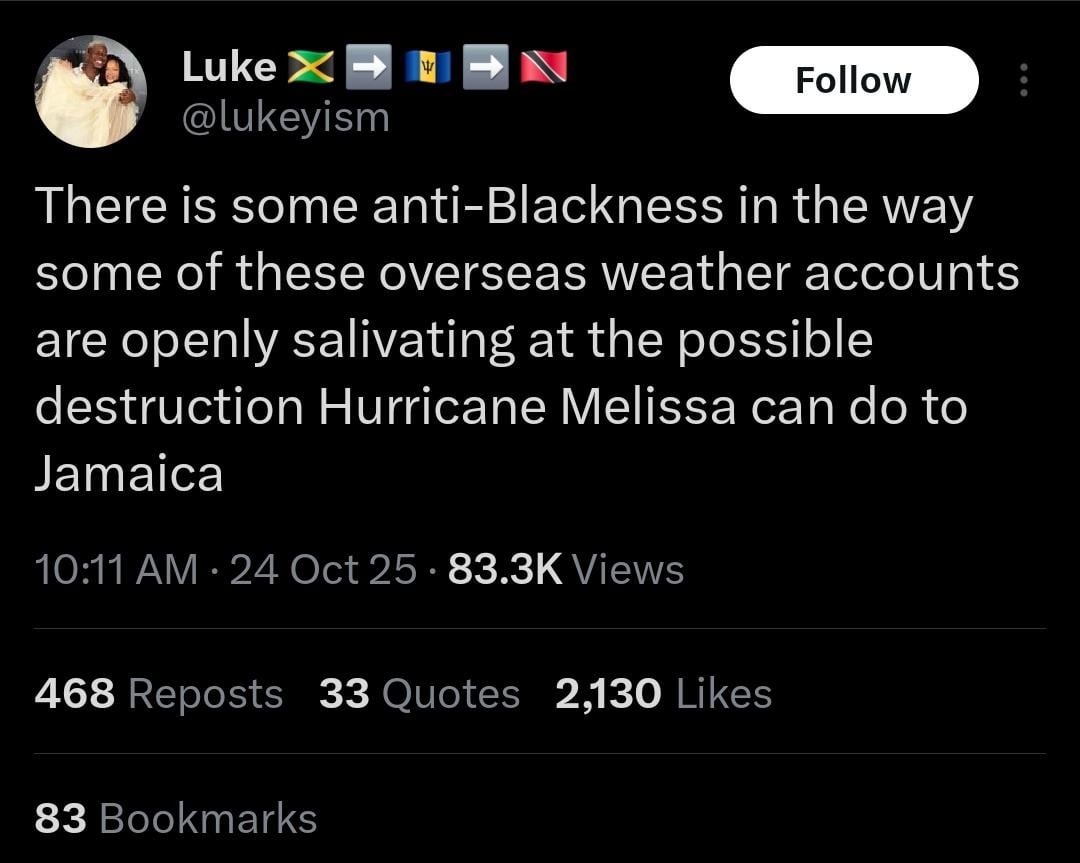Click the display name Luke
The width and height of the screenshot is (1080, 863).
(x=229, y=67)
